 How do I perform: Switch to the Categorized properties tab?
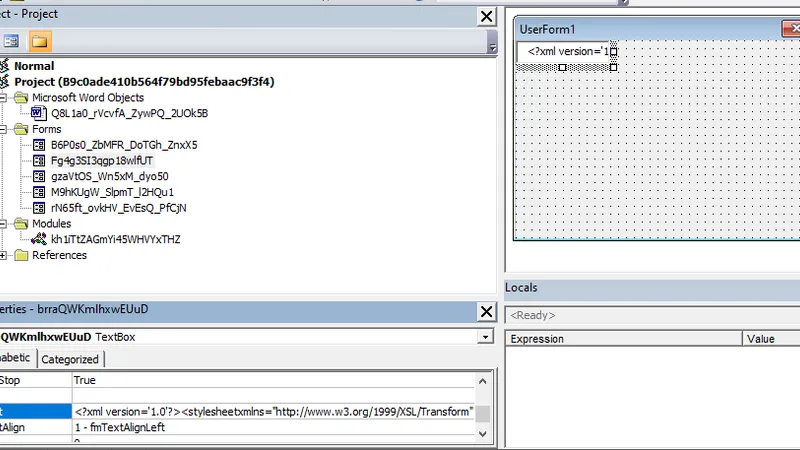coord(70,359)
